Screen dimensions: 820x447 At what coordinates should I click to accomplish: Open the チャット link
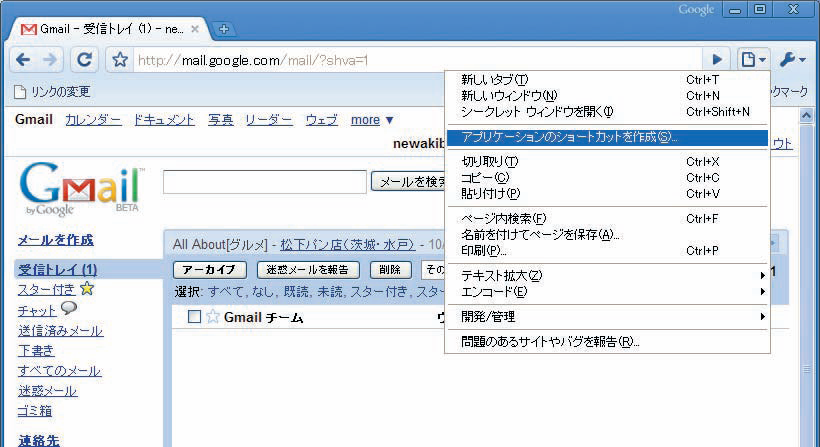(x=37, y=311)
